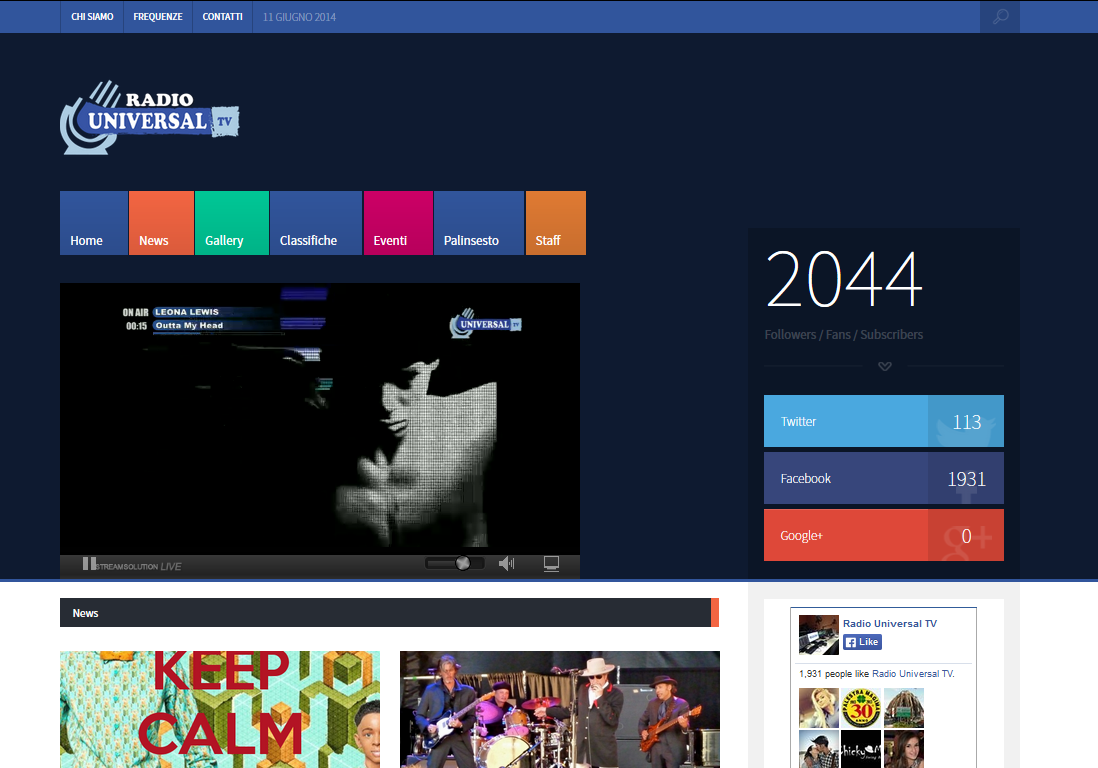
Task: Select the Gallery menu tile
Action: coord(232,223)
